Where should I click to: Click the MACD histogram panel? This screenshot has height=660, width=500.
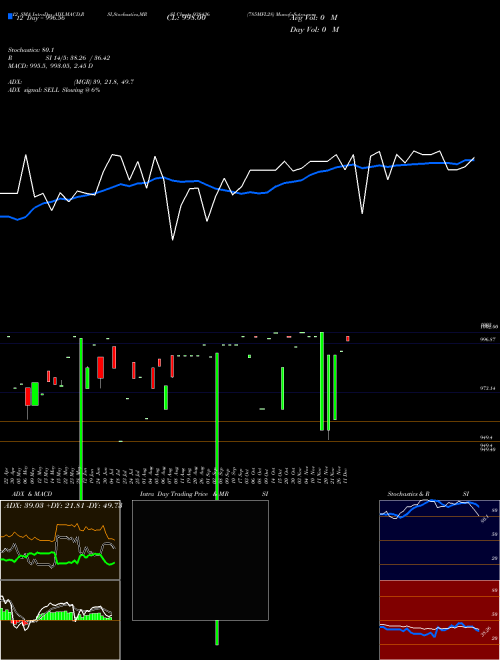60,620
